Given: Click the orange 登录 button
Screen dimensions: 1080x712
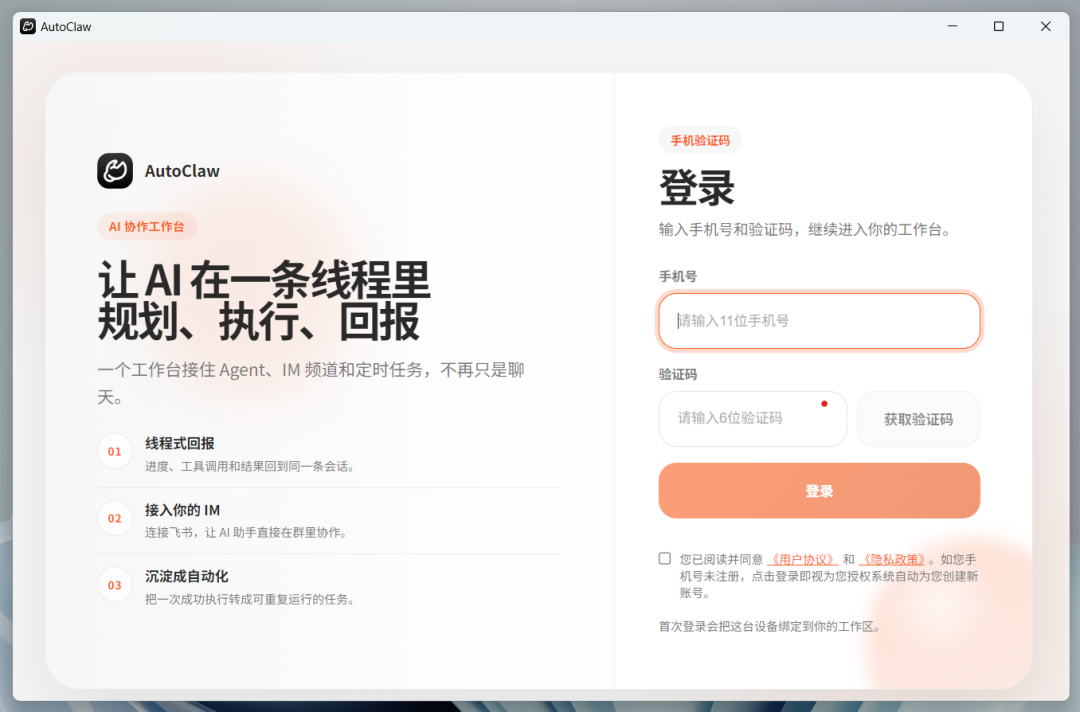Looking at the screenshot, I should [819, 491].
